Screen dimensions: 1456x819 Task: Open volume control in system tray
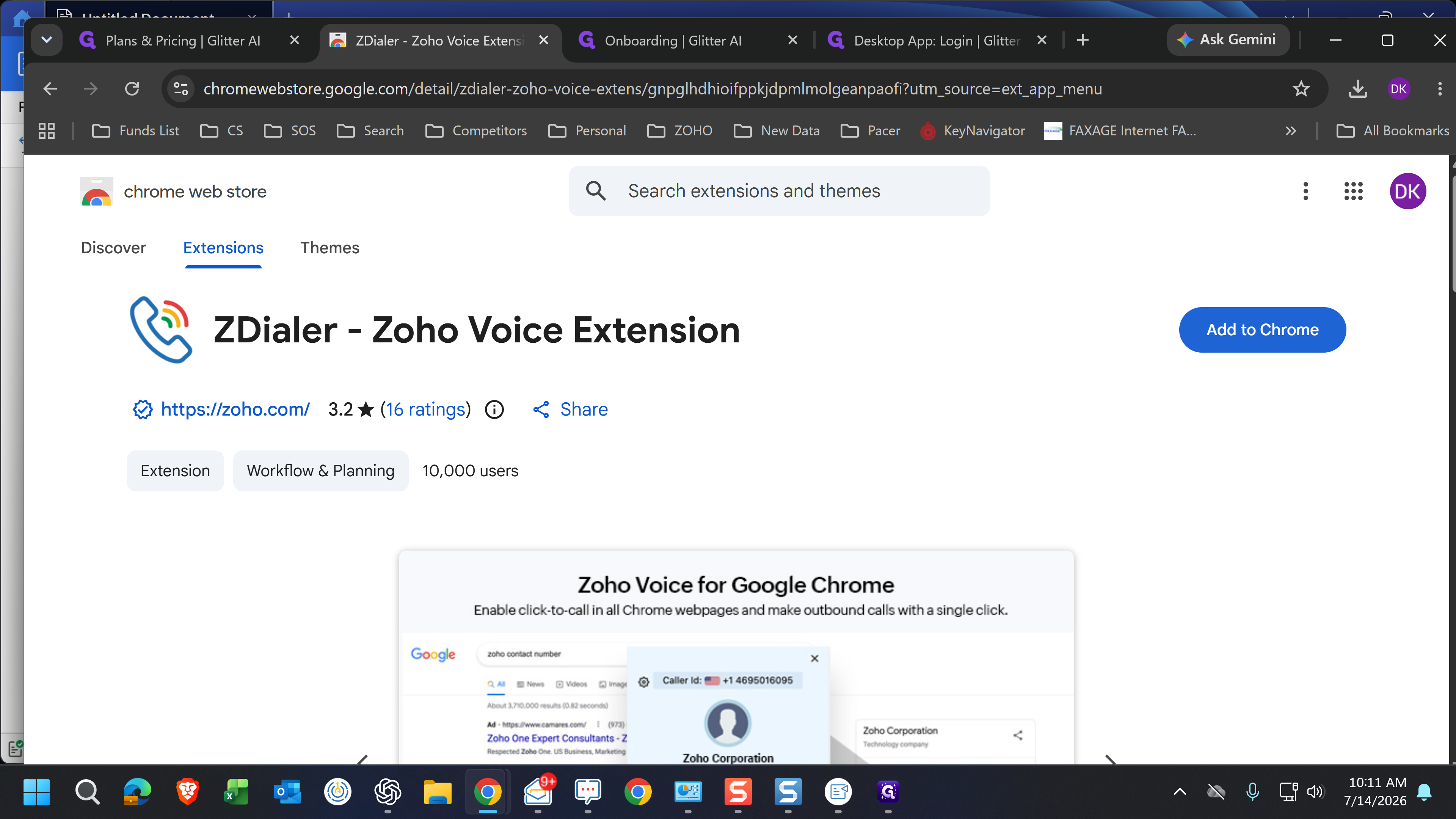[x=1315, y=792]
